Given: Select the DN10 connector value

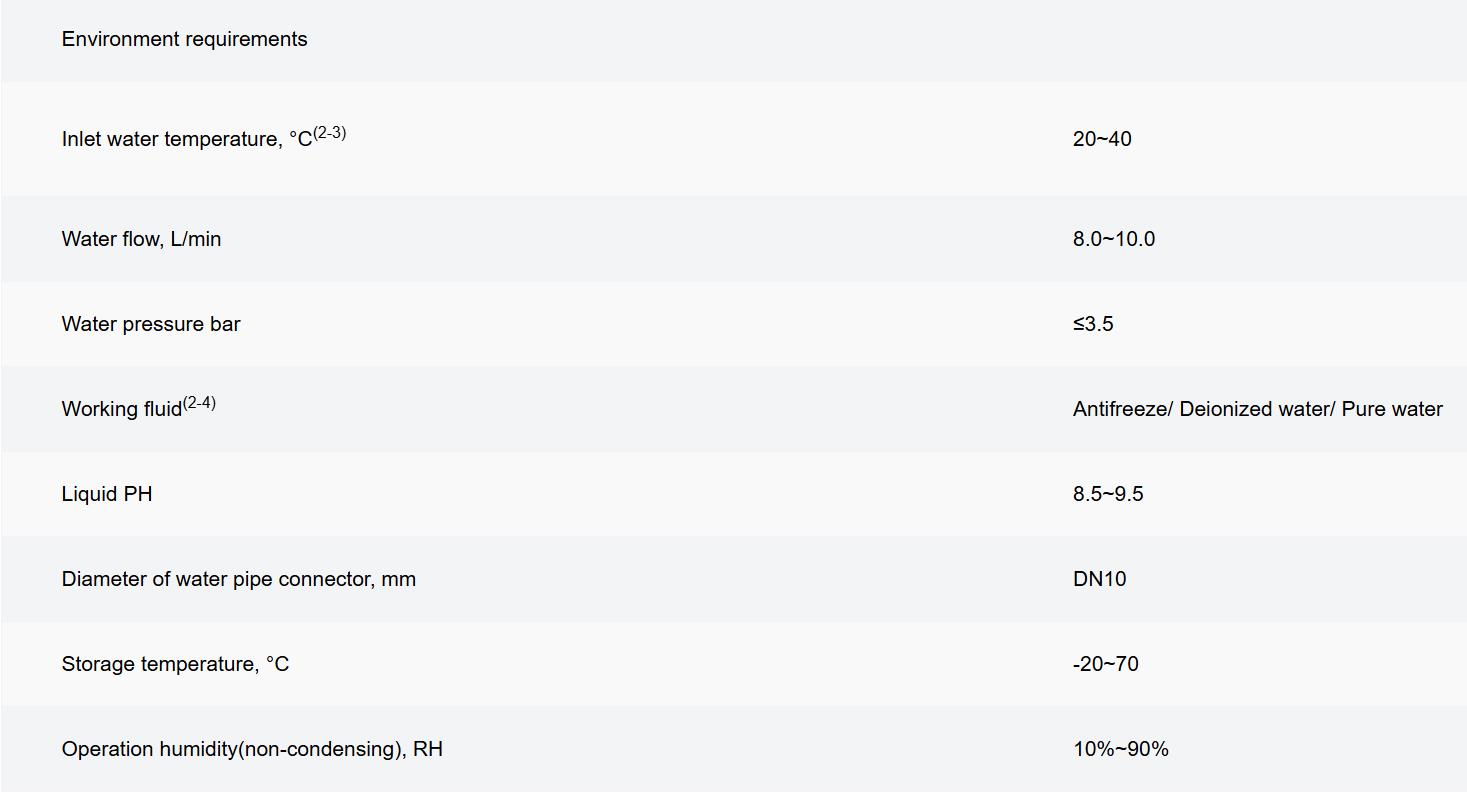Looking at the screenshot, I should [1099, 579].
